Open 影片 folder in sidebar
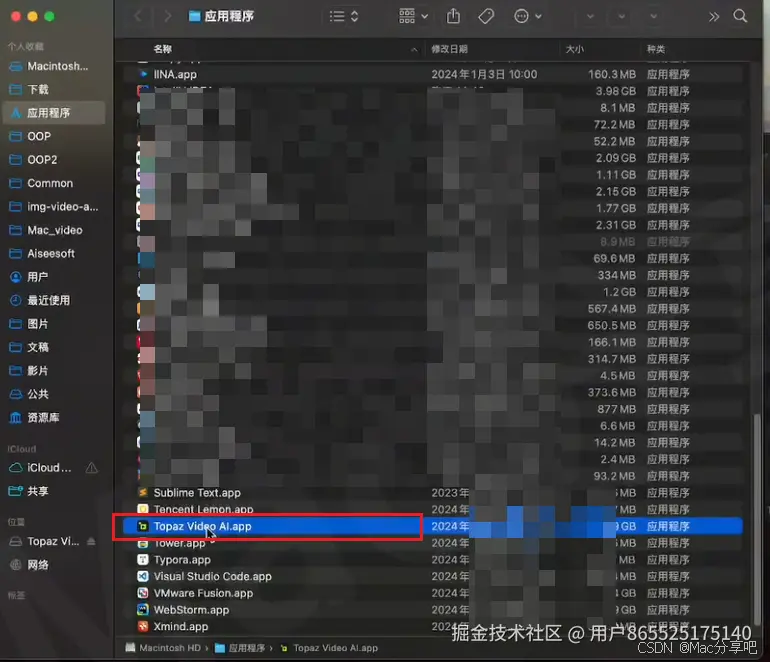Image resolution: width=770 pixels, height=662 pixels. [x=54, y=371]
